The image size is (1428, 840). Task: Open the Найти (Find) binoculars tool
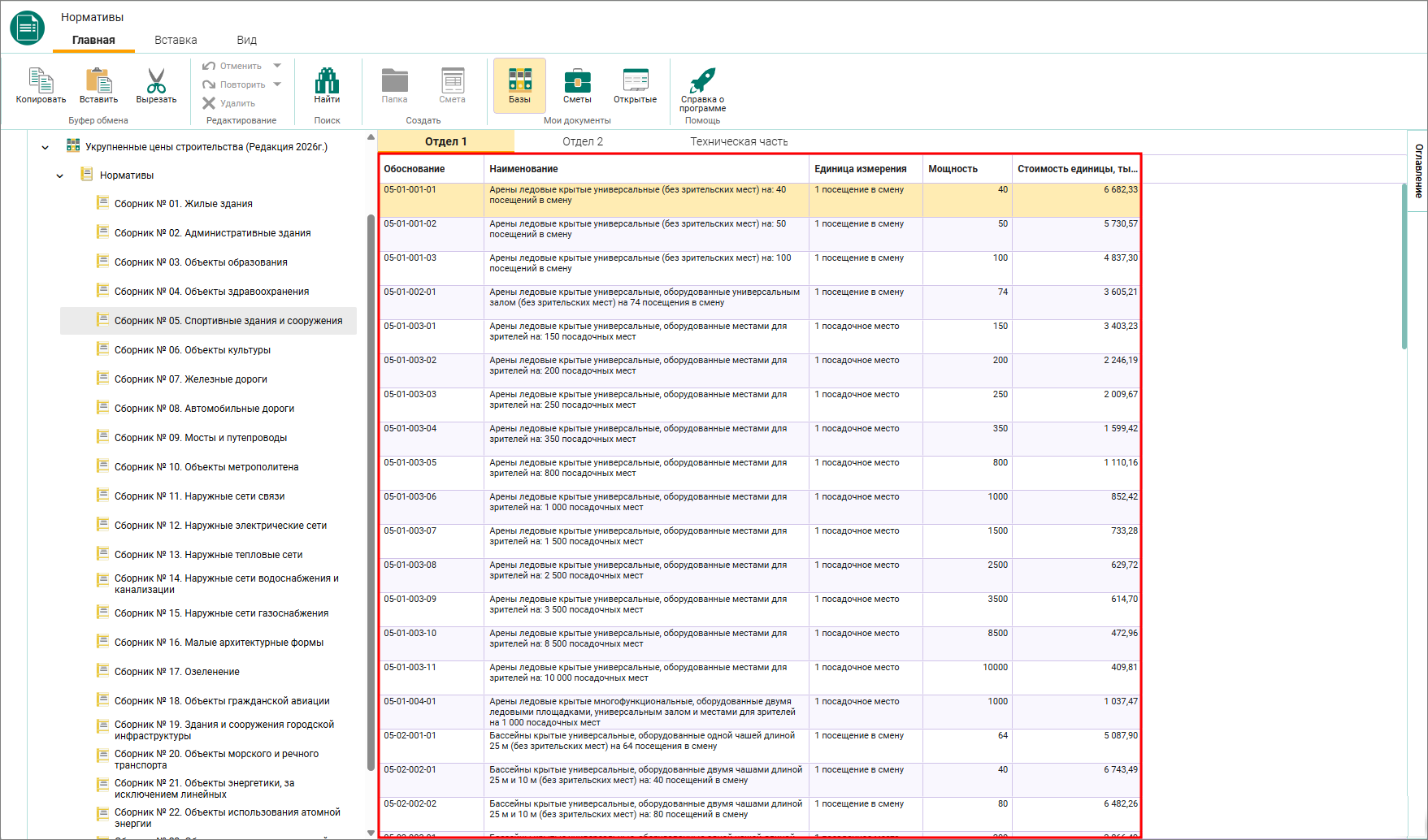327,80
